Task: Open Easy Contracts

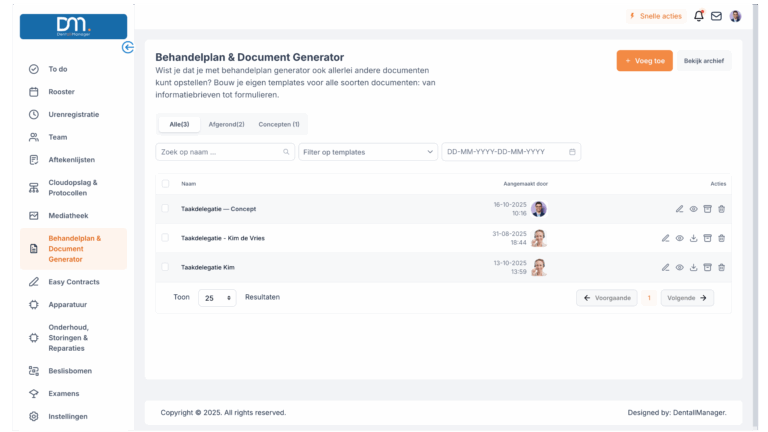Action: (x=73, y=282)
